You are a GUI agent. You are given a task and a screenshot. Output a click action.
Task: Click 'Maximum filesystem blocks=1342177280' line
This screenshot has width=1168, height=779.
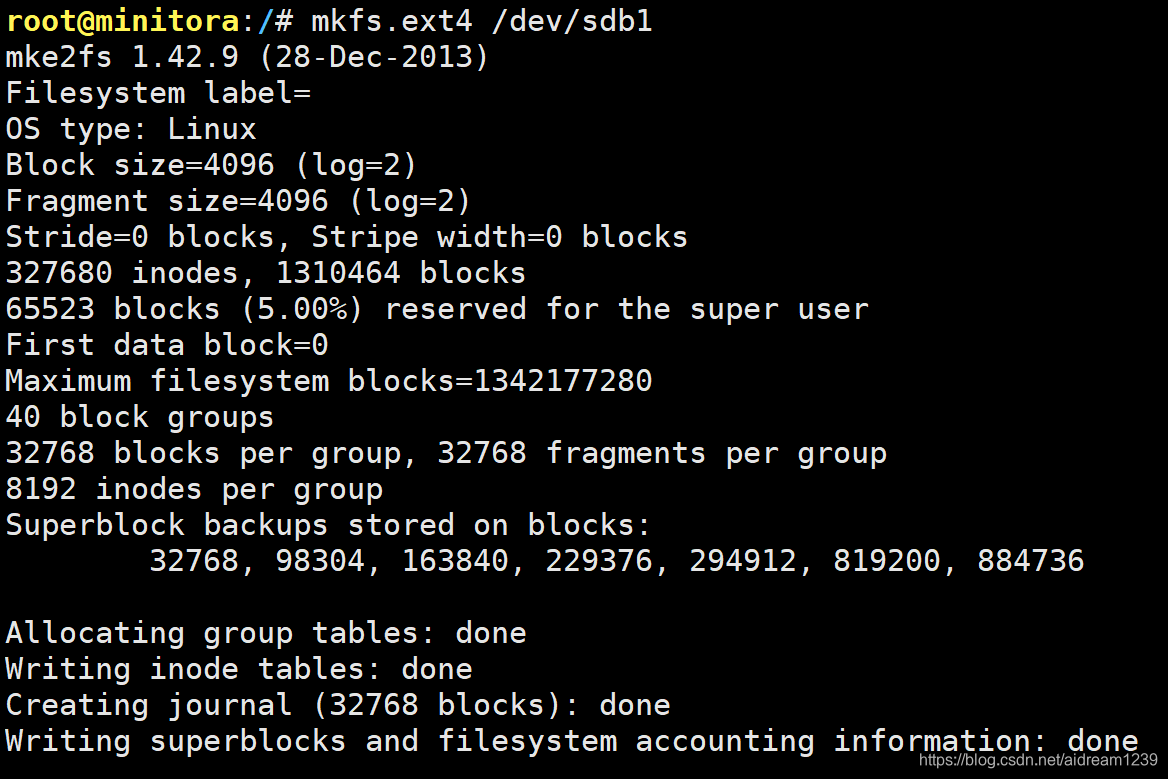tap(329, 381)
